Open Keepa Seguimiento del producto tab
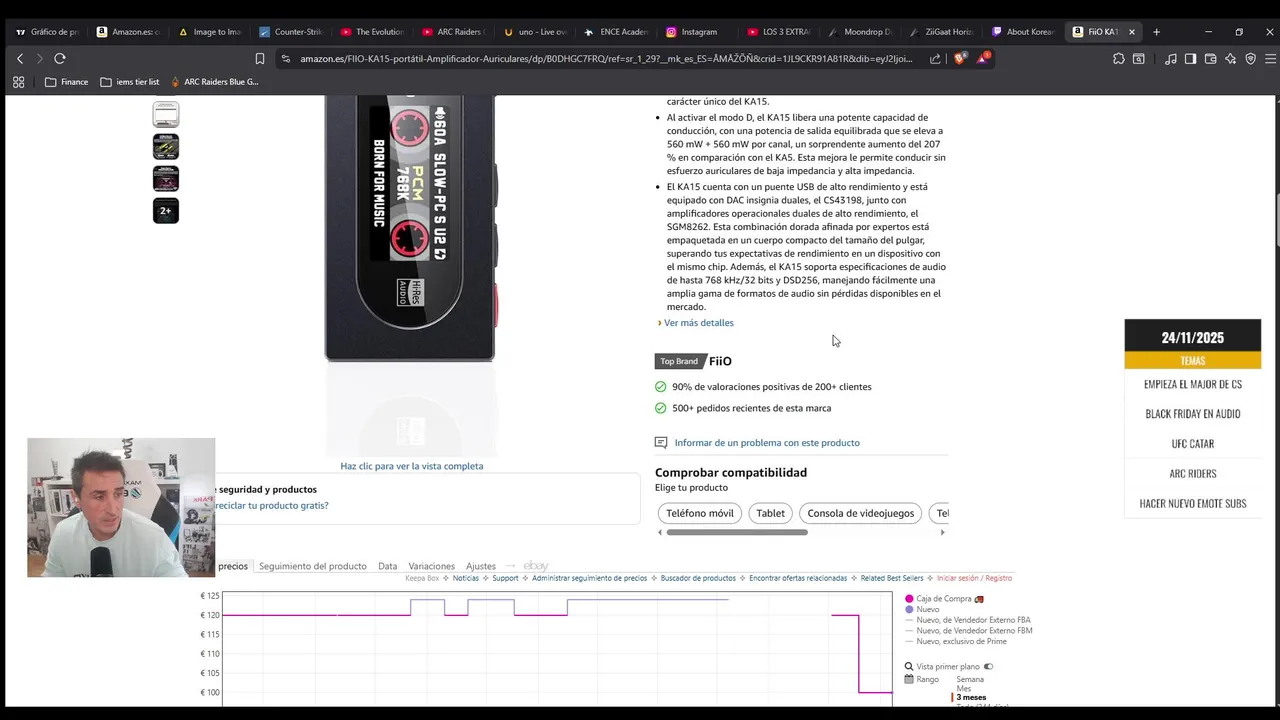The height and width of the screenshot is (720, 1280). 313,566
